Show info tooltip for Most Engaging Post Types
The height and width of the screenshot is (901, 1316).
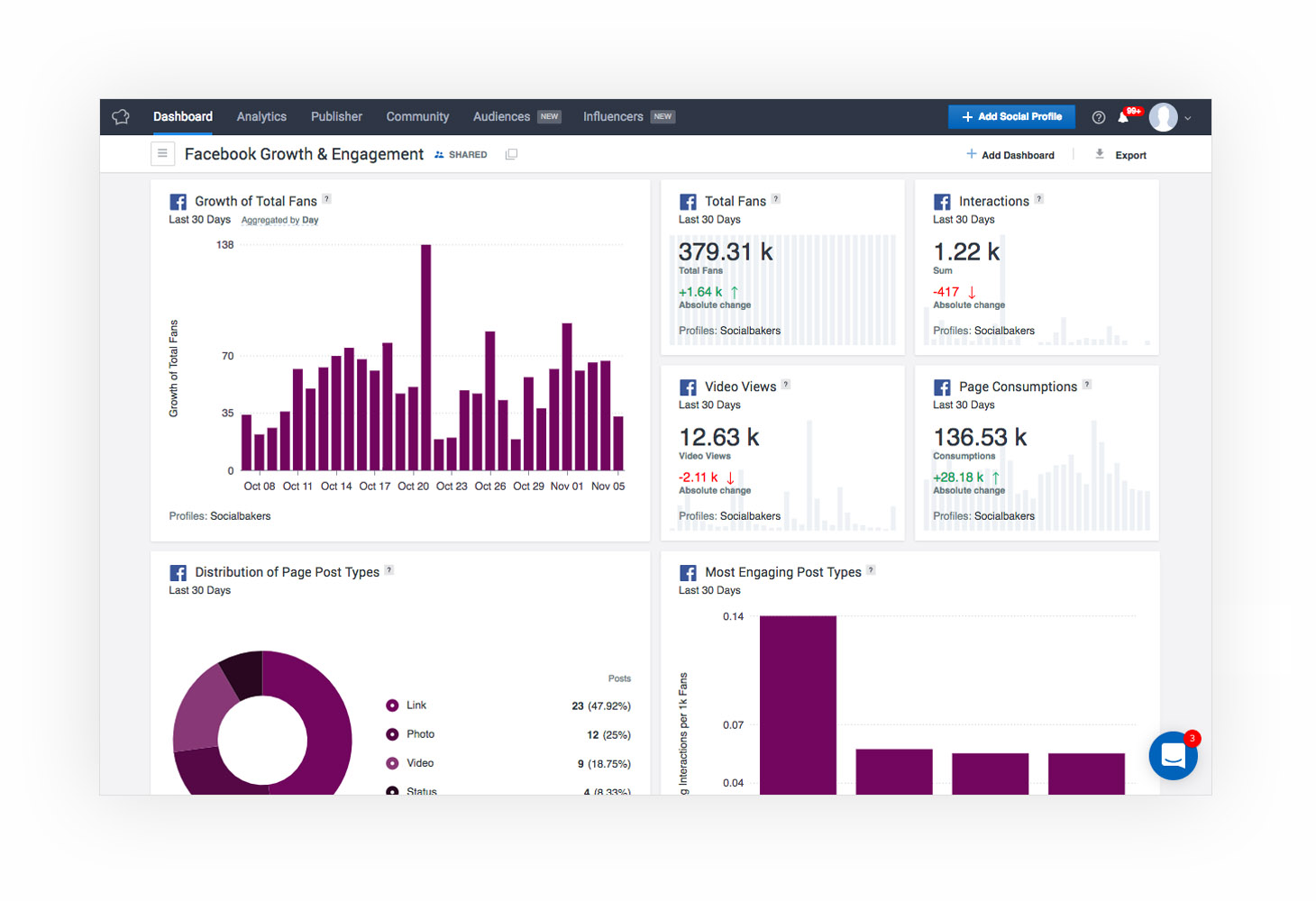[x=871, y=570]
